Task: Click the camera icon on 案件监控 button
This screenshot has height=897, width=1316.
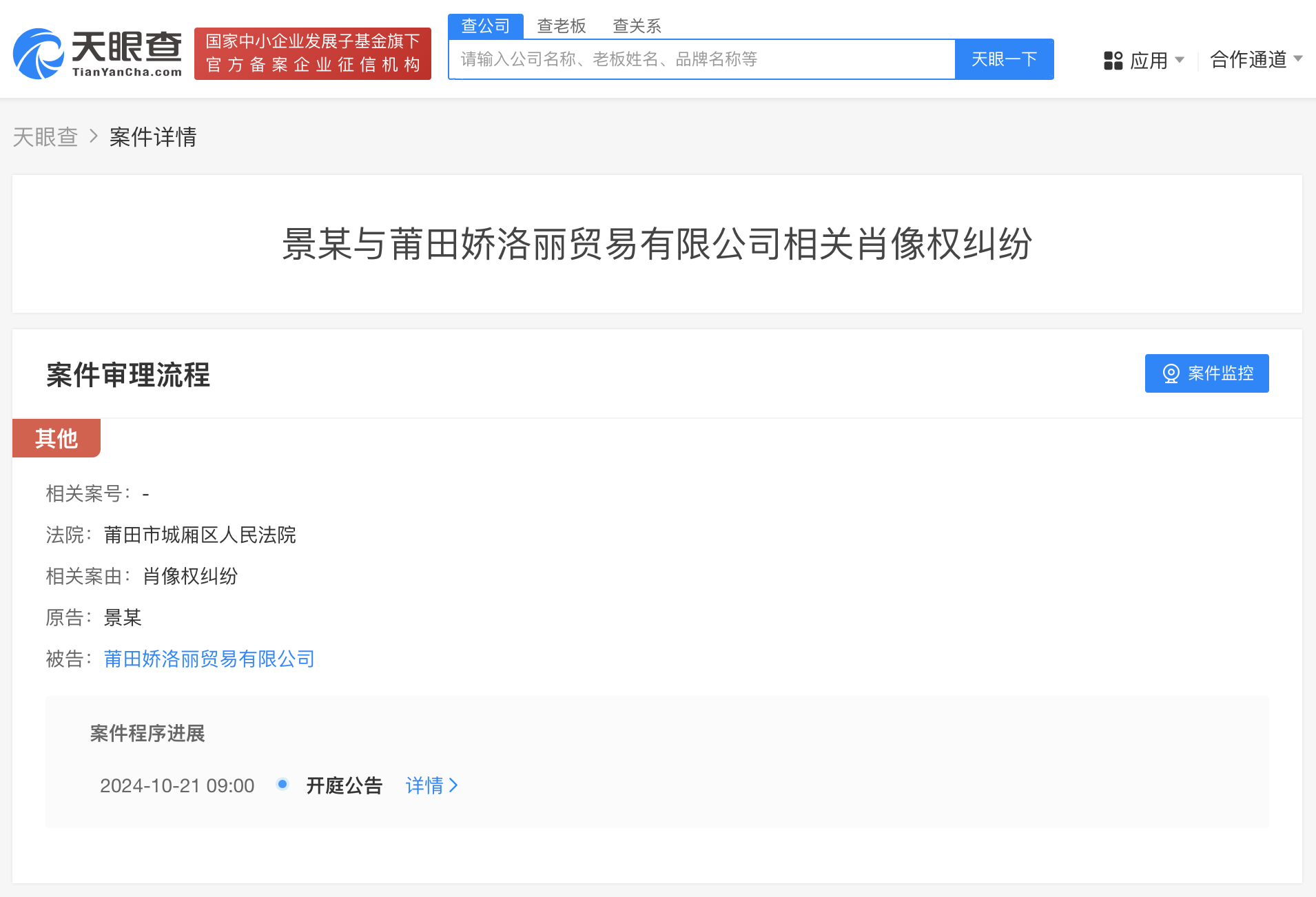Action: tap(1170, 373)
